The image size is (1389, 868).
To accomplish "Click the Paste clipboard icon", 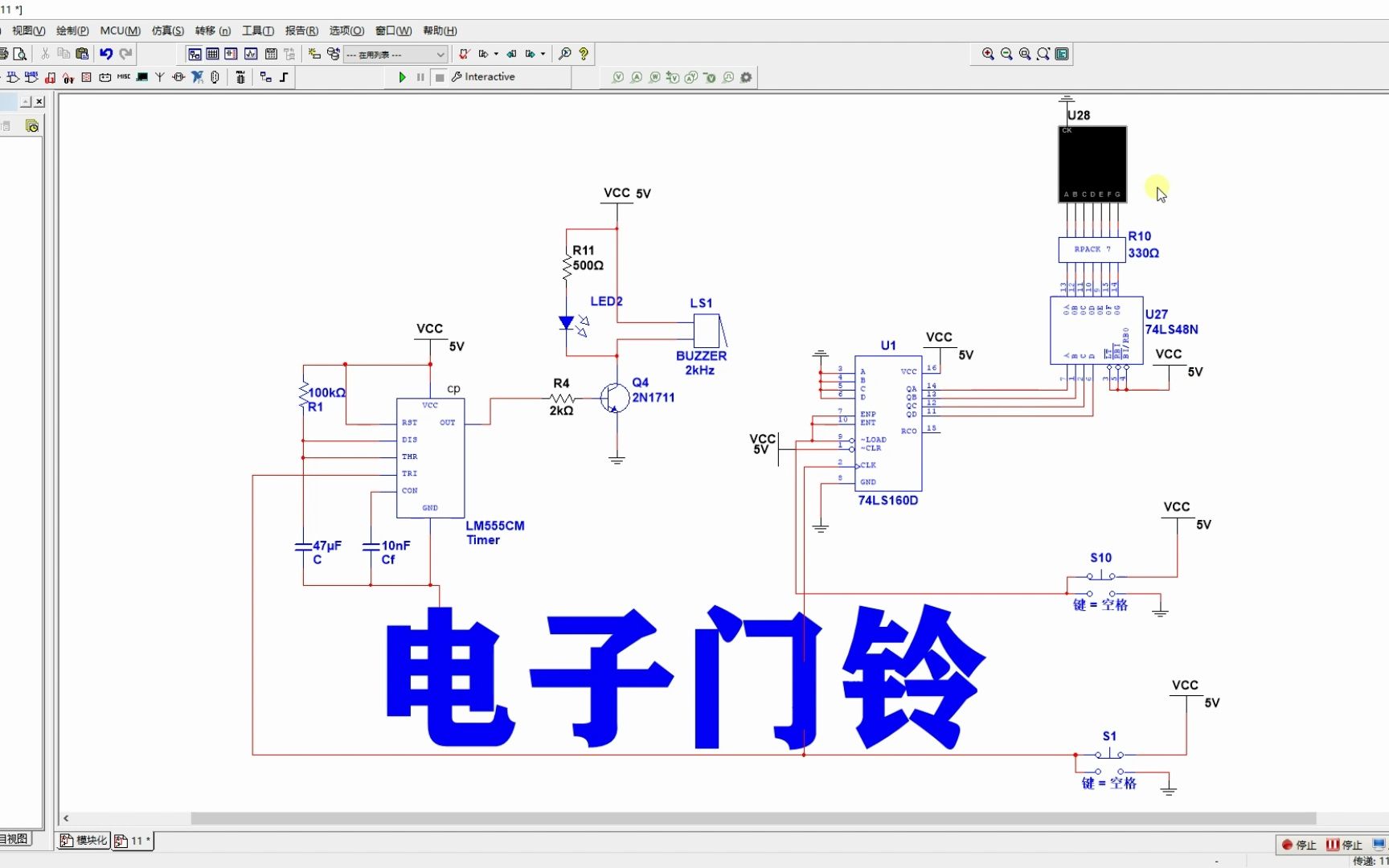I will tap(82, 54).
